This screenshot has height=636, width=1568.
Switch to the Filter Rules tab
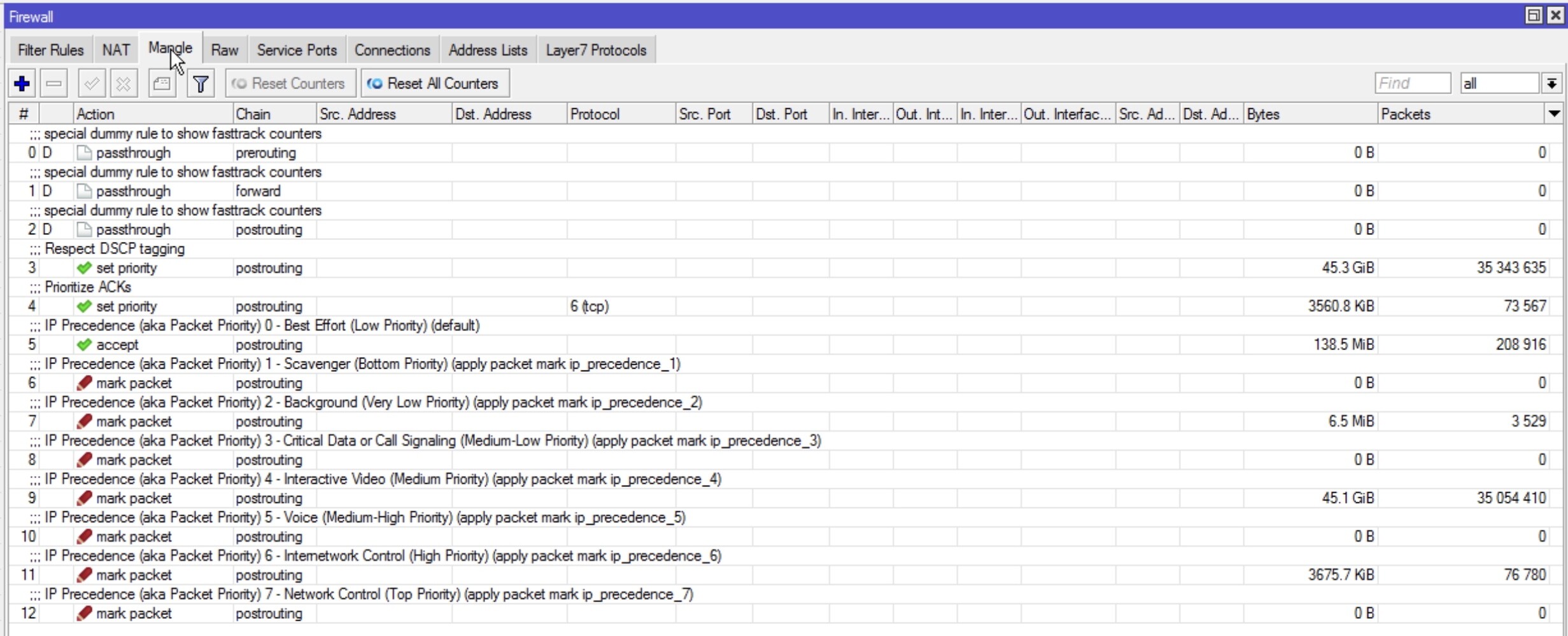point(50,50)
